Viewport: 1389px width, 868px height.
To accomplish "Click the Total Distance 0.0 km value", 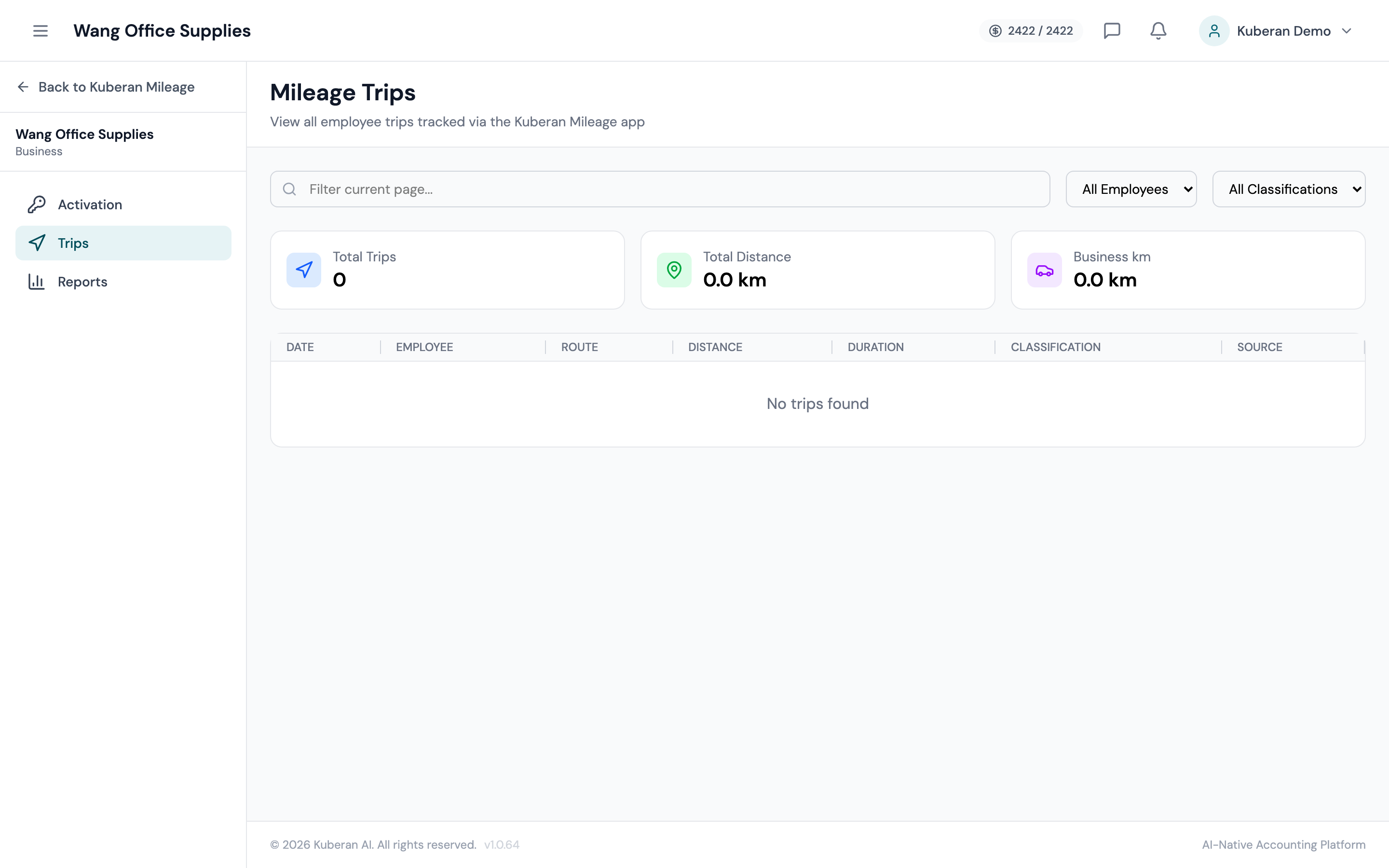I will pos(735,280).
